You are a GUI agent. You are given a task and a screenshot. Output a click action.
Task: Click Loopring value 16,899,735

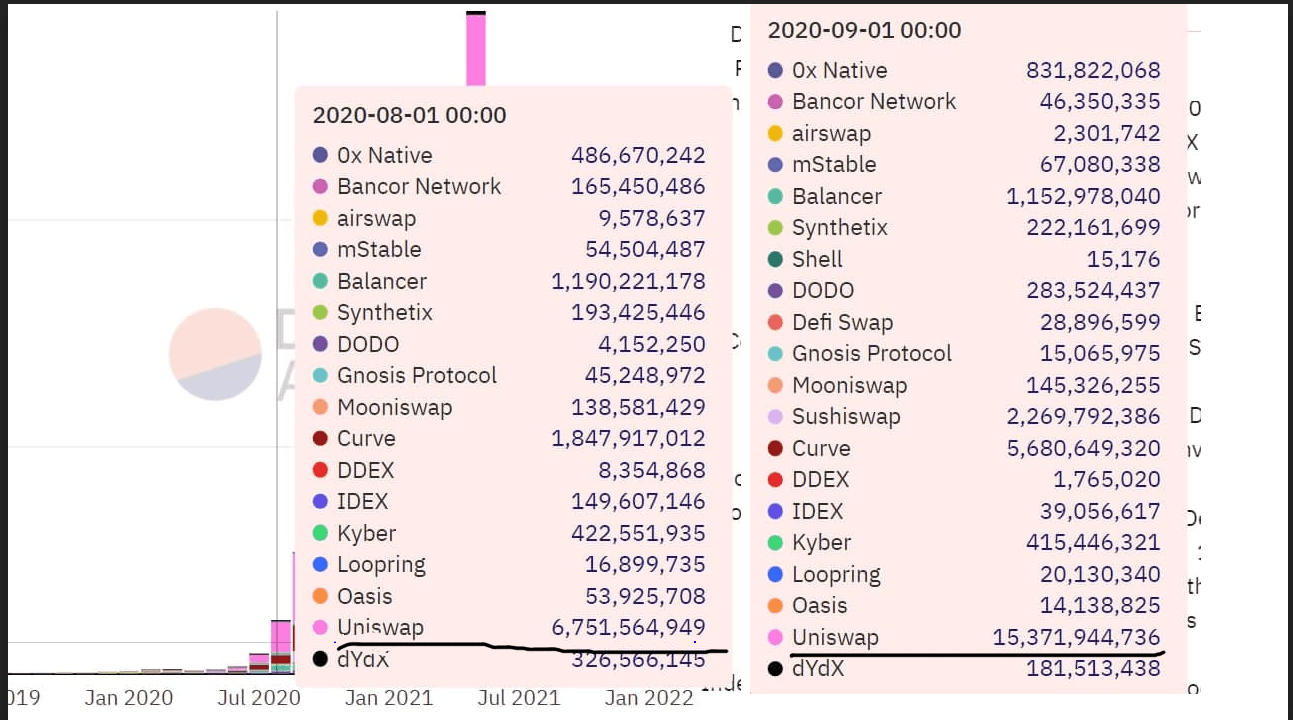[x=645, y=565]
